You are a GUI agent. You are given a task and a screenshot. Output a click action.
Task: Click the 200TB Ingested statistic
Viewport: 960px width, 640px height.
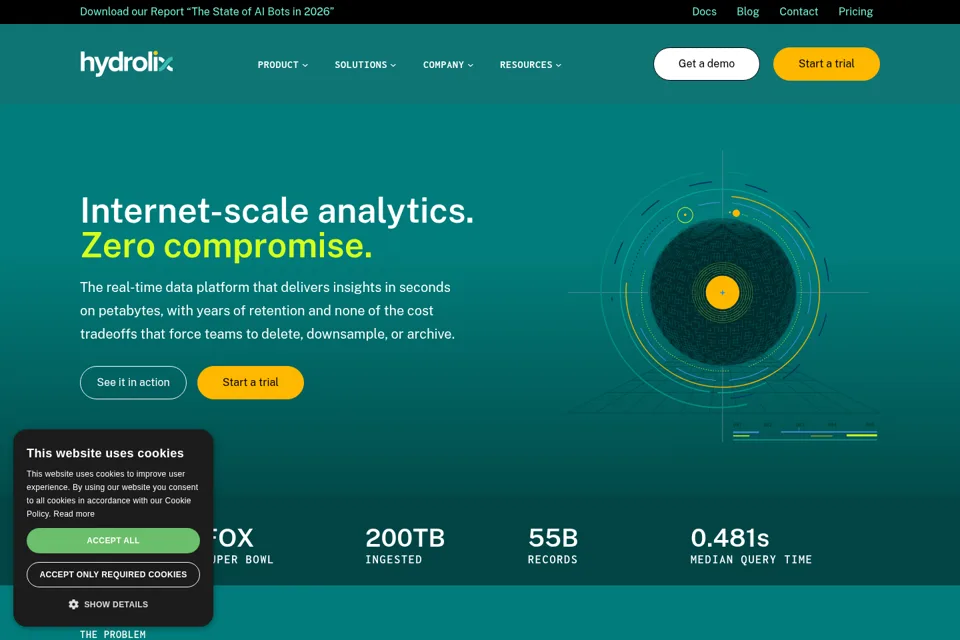(405, 546)
